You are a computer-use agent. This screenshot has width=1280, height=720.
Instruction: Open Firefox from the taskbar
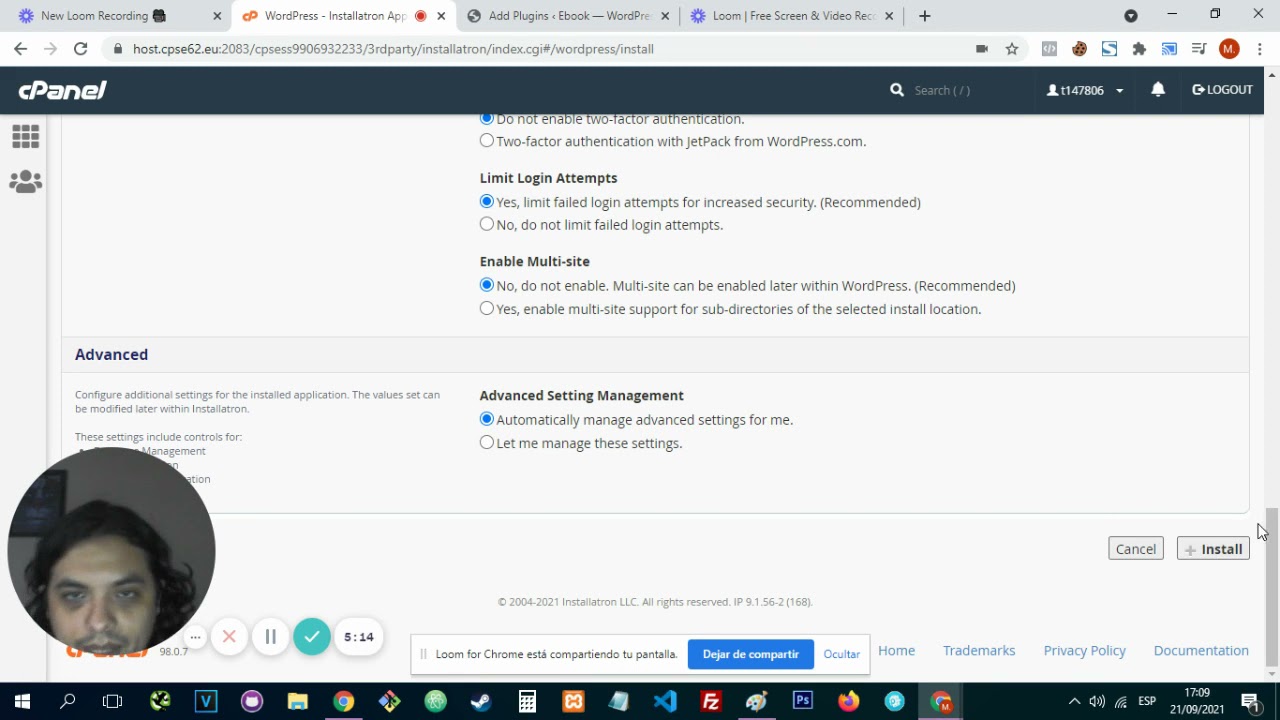pos(849,702)
